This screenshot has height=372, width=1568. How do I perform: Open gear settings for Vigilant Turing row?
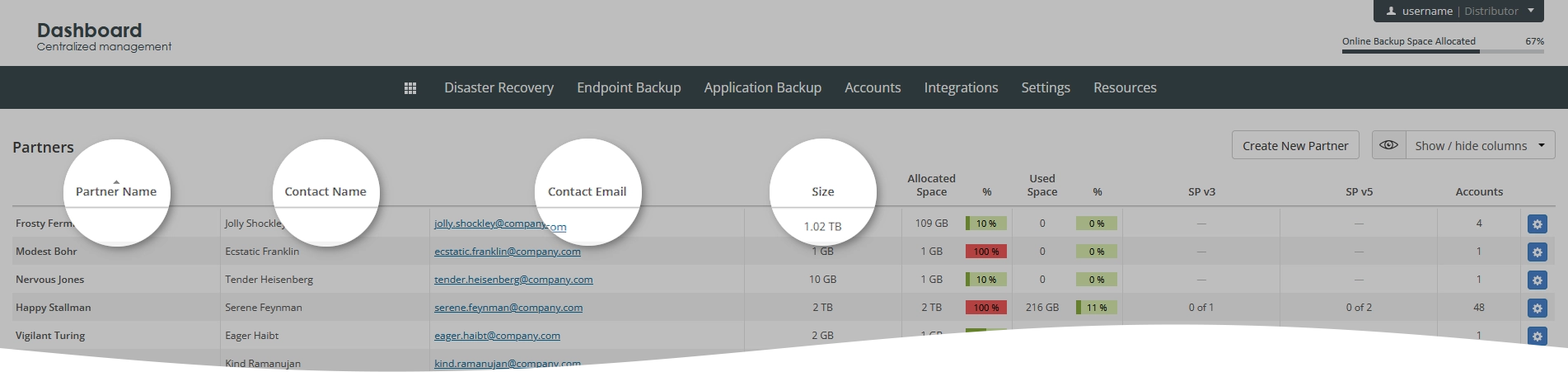pos(1537,337)
